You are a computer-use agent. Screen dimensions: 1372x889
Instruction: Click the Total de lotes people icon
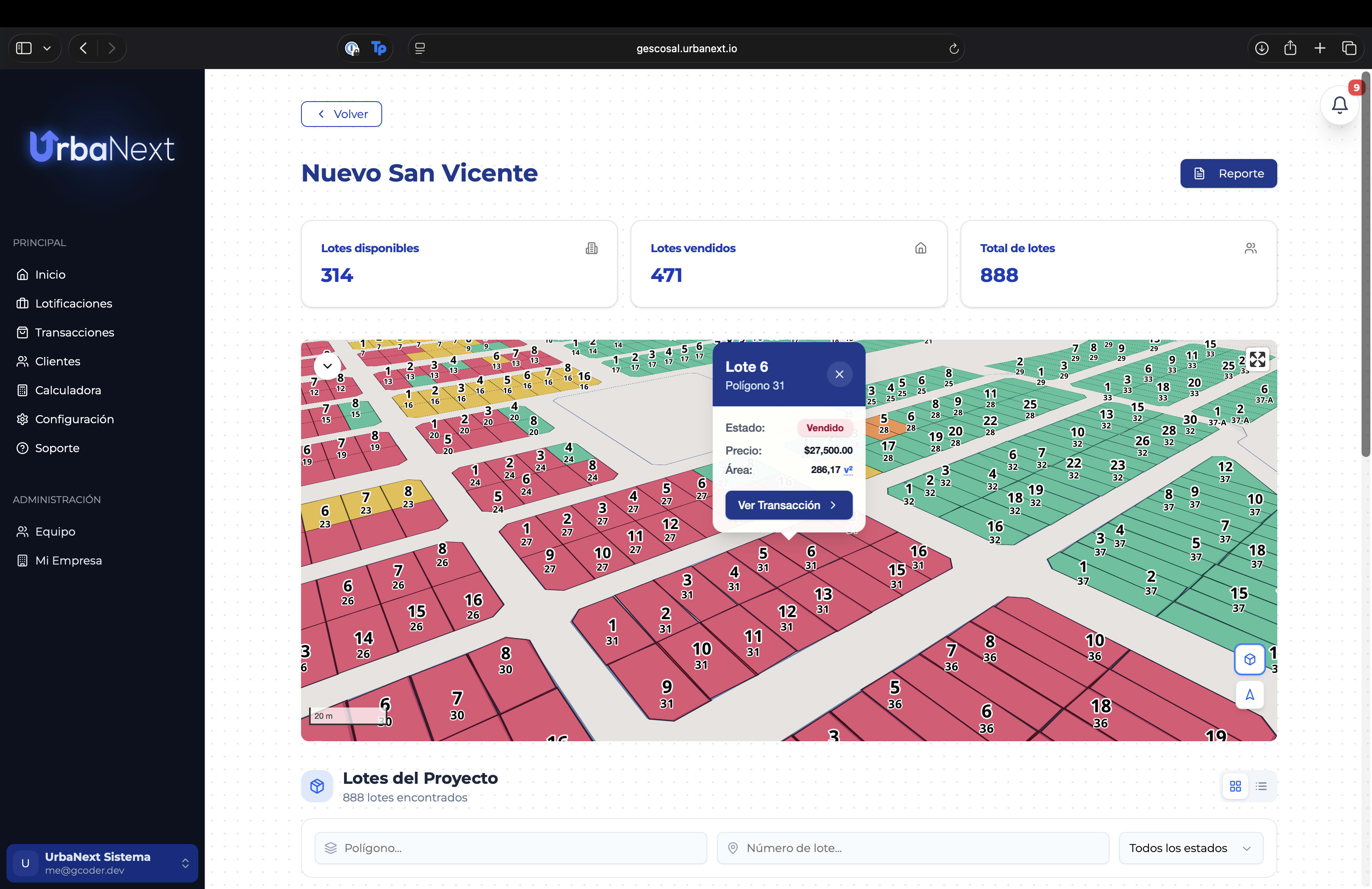(x=1250, y=249)
